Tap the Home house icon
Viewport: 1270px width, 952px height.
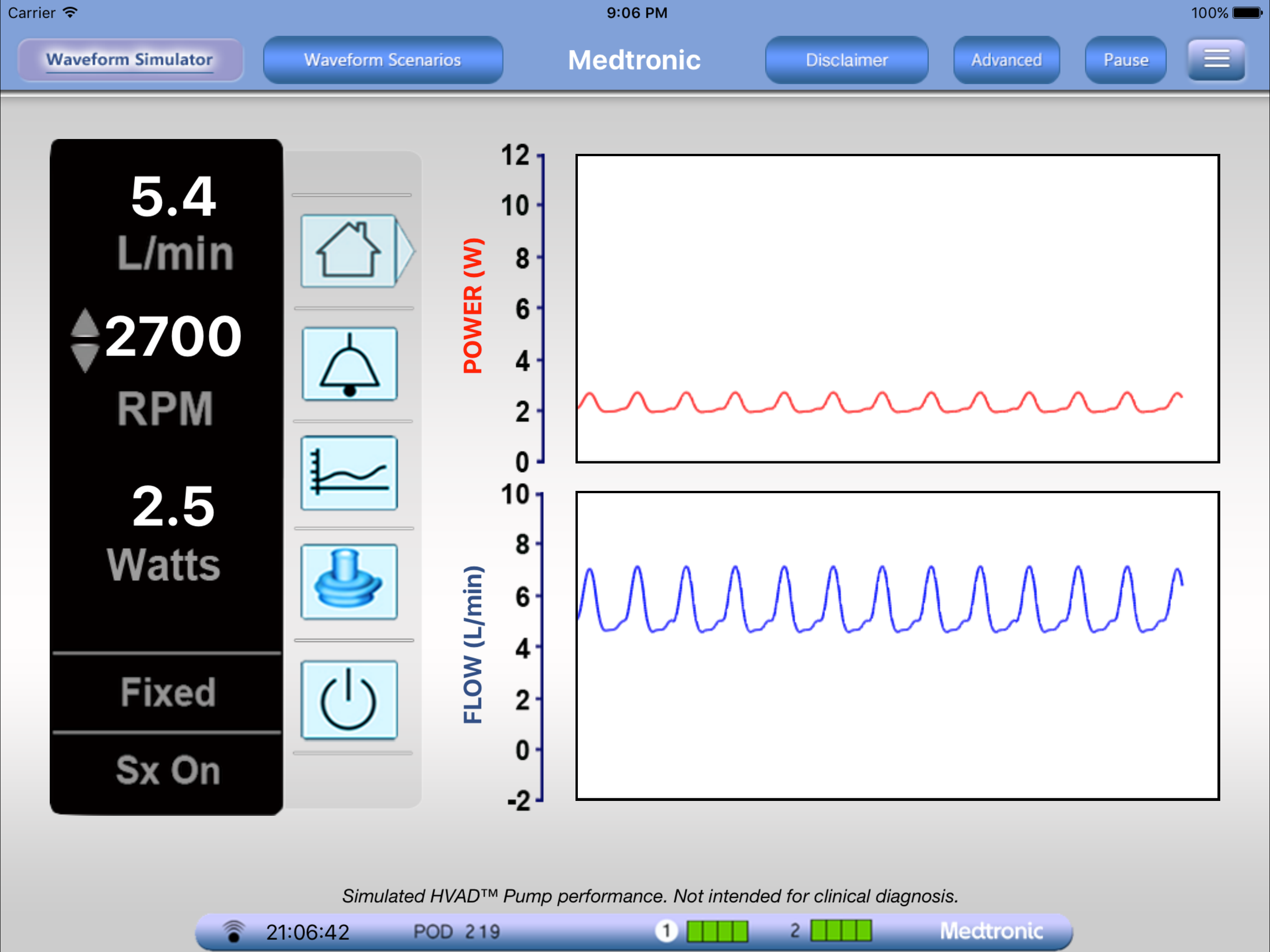pos(348,251)
